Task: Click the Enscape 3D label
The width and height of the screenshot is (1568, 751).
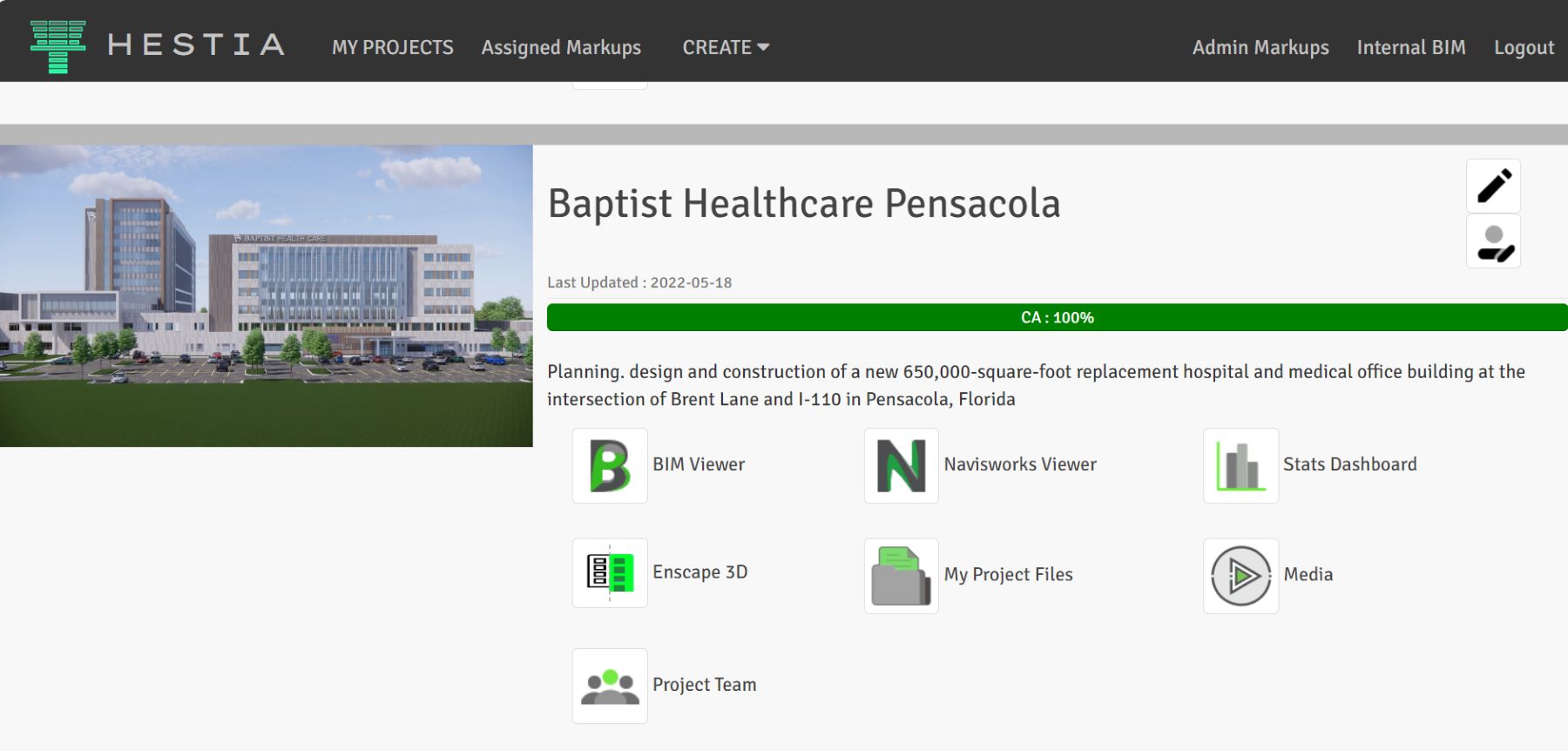Action: [x=700, y=572]
